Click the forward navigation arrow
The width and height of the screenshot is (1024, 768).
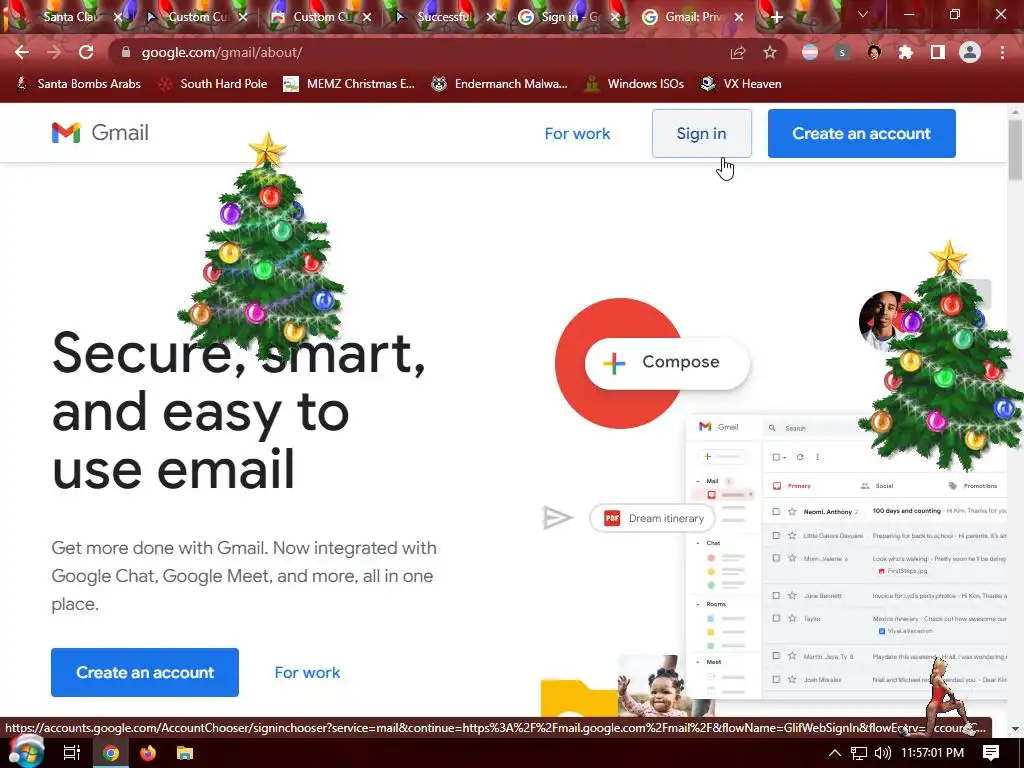[x=54, y=52]
